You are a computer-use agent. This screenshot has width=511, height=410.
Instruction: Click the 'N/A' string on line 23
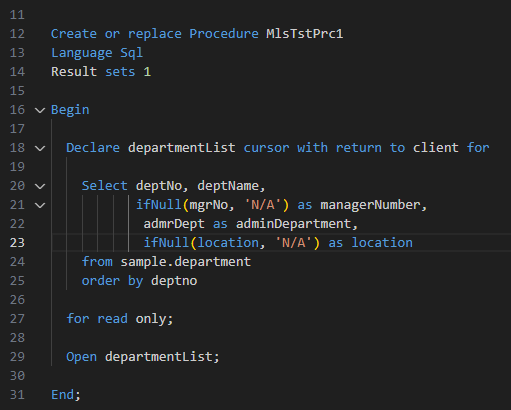point(294,243)
